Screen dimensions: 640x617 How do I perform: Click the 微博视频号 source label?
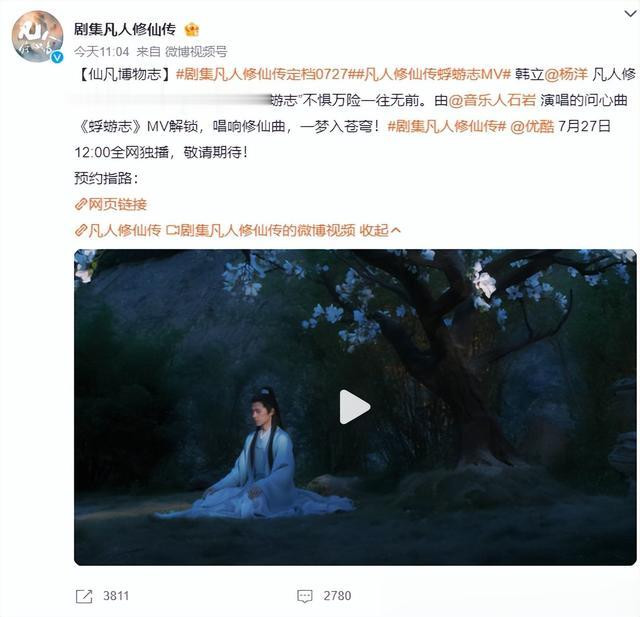(196, 51)
